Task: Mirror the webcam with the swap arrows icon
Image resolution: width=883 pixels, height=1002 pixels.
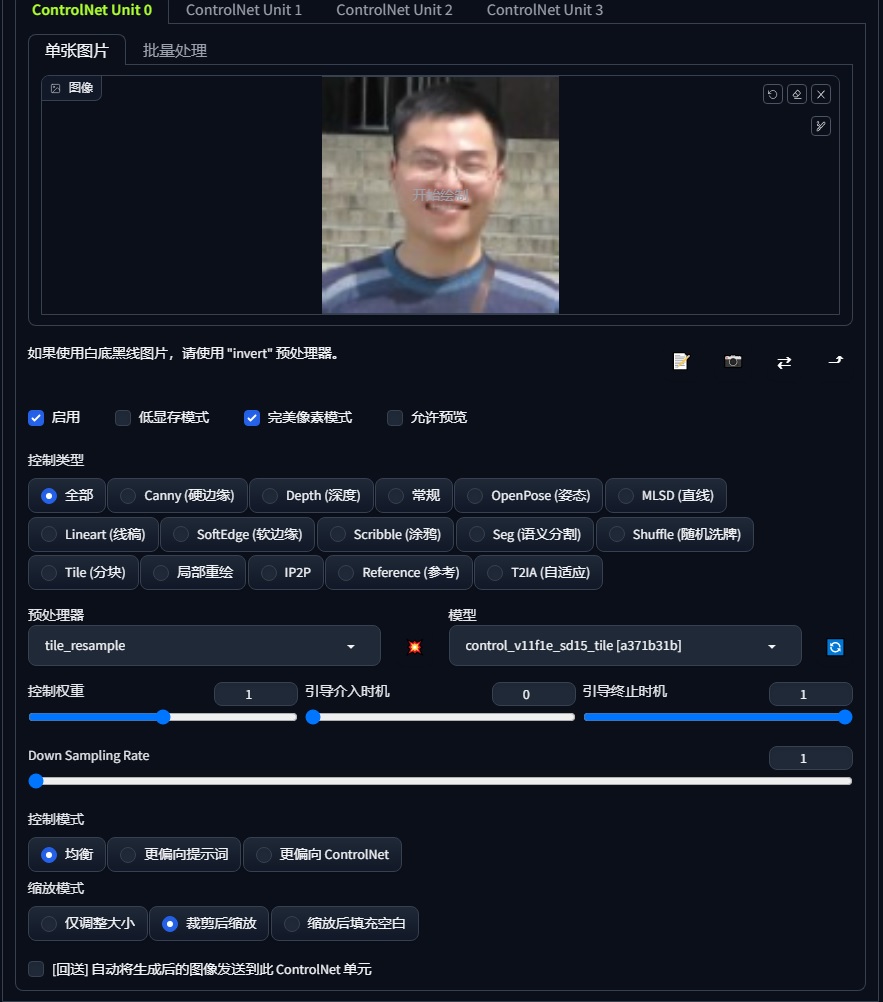Action: tap(784, 361)
